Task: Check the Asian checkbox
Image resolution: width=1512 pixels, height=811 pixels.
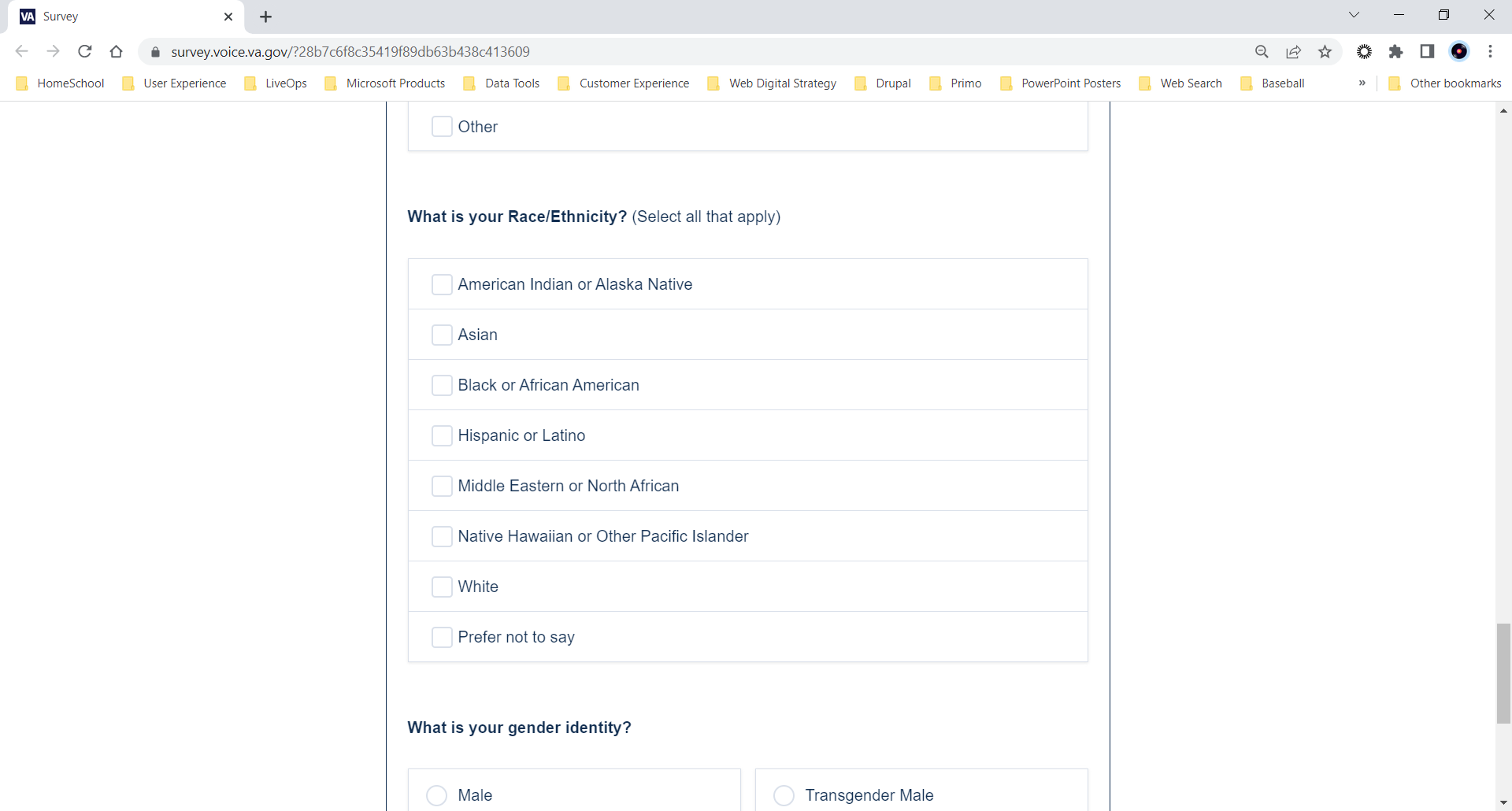Action: 442,335
